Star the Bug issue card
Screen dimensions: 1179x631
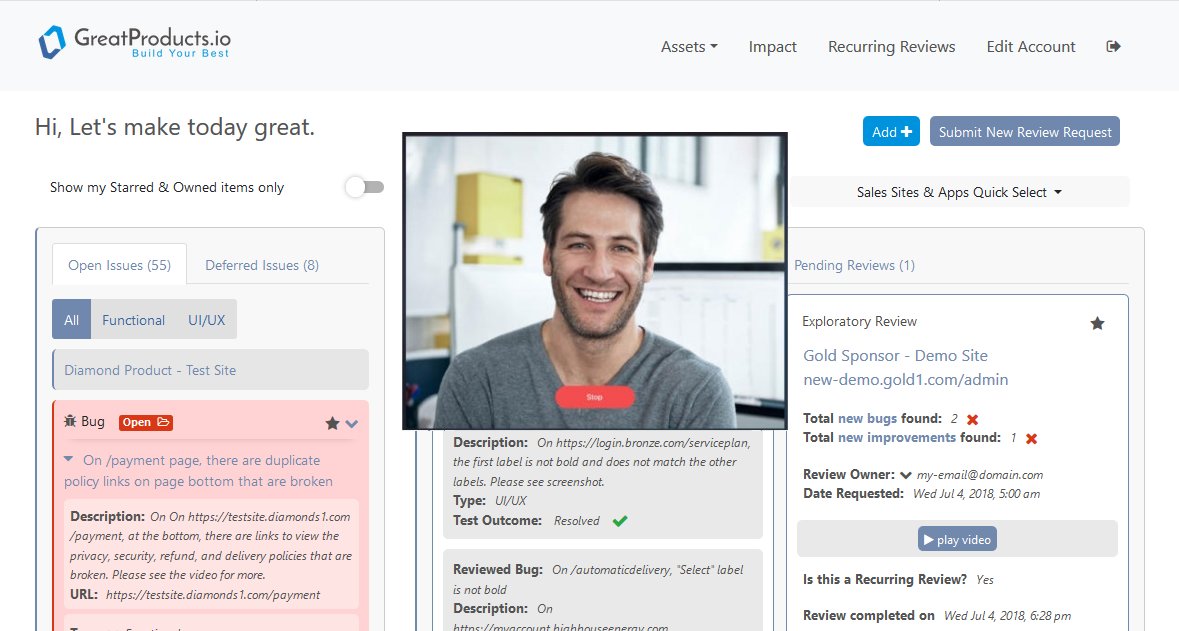(x=332, y=423)
